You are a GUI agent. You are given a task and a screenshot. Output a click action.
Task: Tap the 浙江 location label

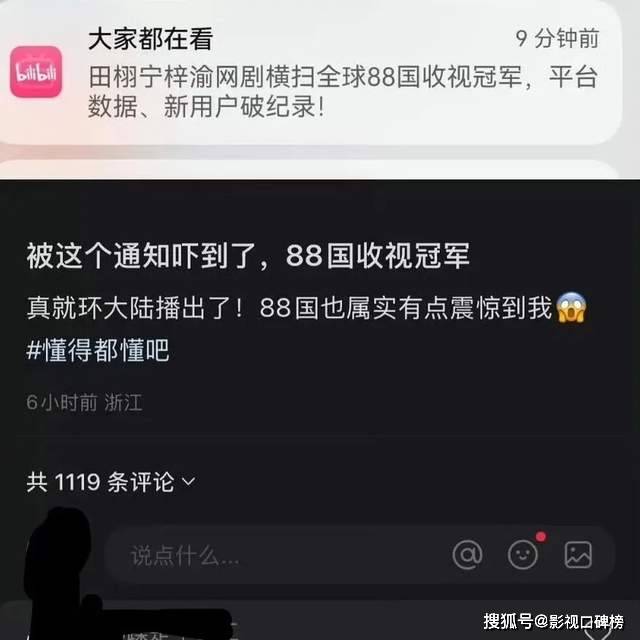tap(123, 402)
